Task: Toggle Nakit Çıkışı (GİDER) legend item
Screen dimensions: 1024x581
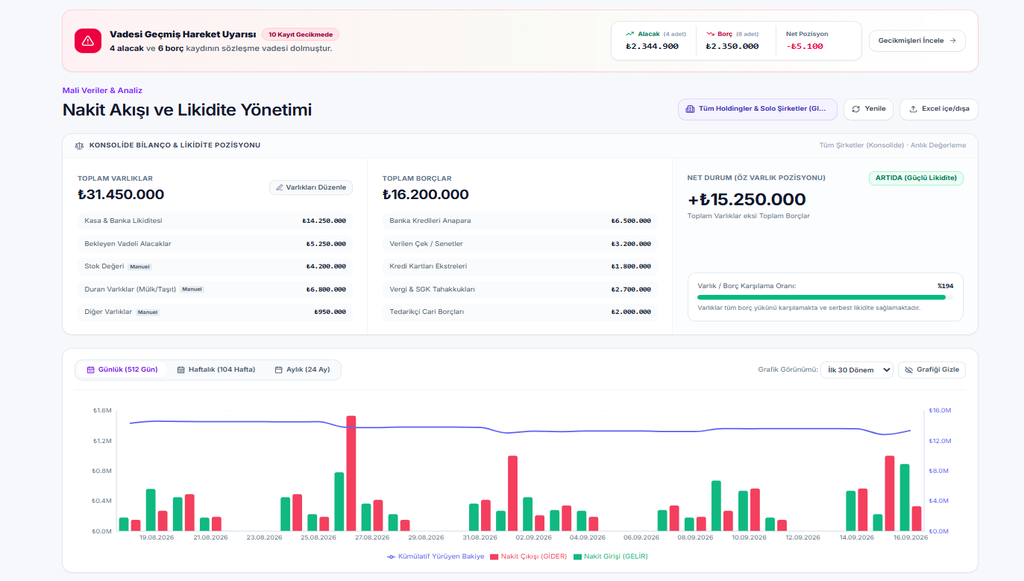Action: point(528,556)
